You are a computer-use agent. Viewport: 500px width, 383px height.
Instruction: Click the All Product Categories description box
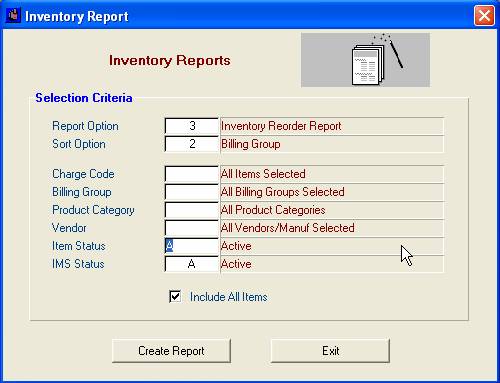point(332,210)
